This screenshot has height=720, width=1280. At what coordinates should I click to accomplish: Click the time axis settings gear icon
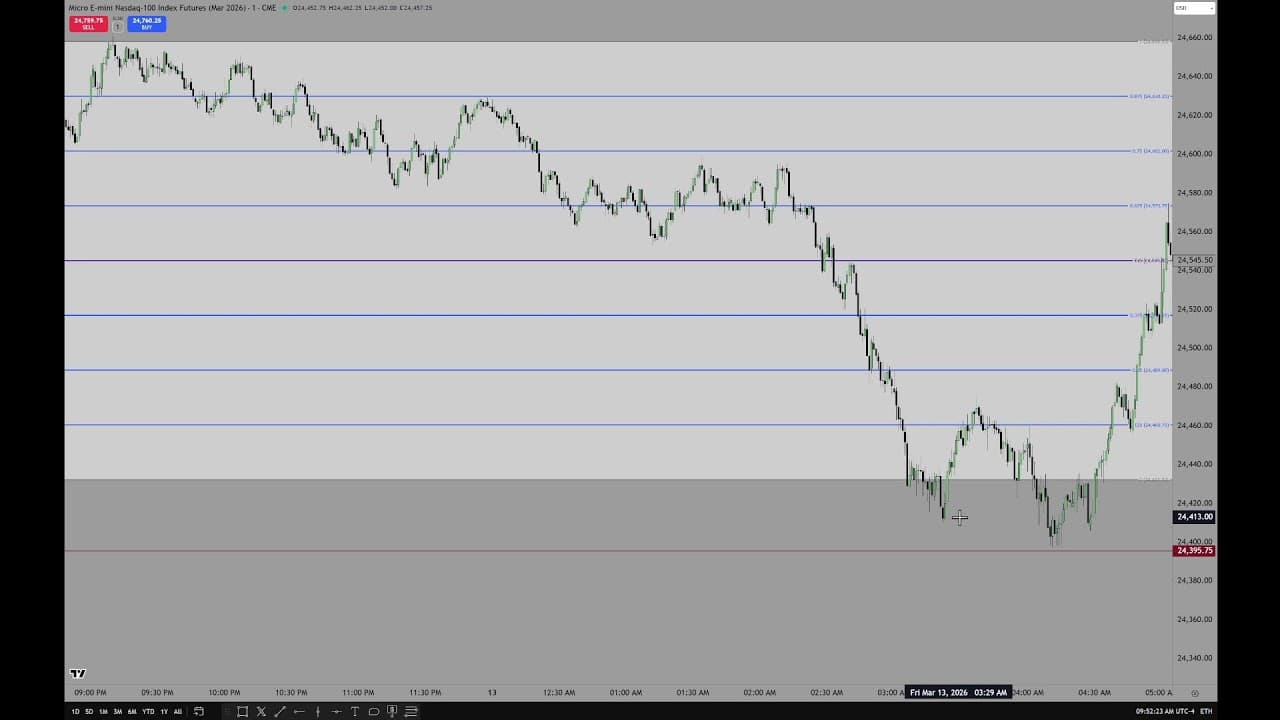(1194, 692)
